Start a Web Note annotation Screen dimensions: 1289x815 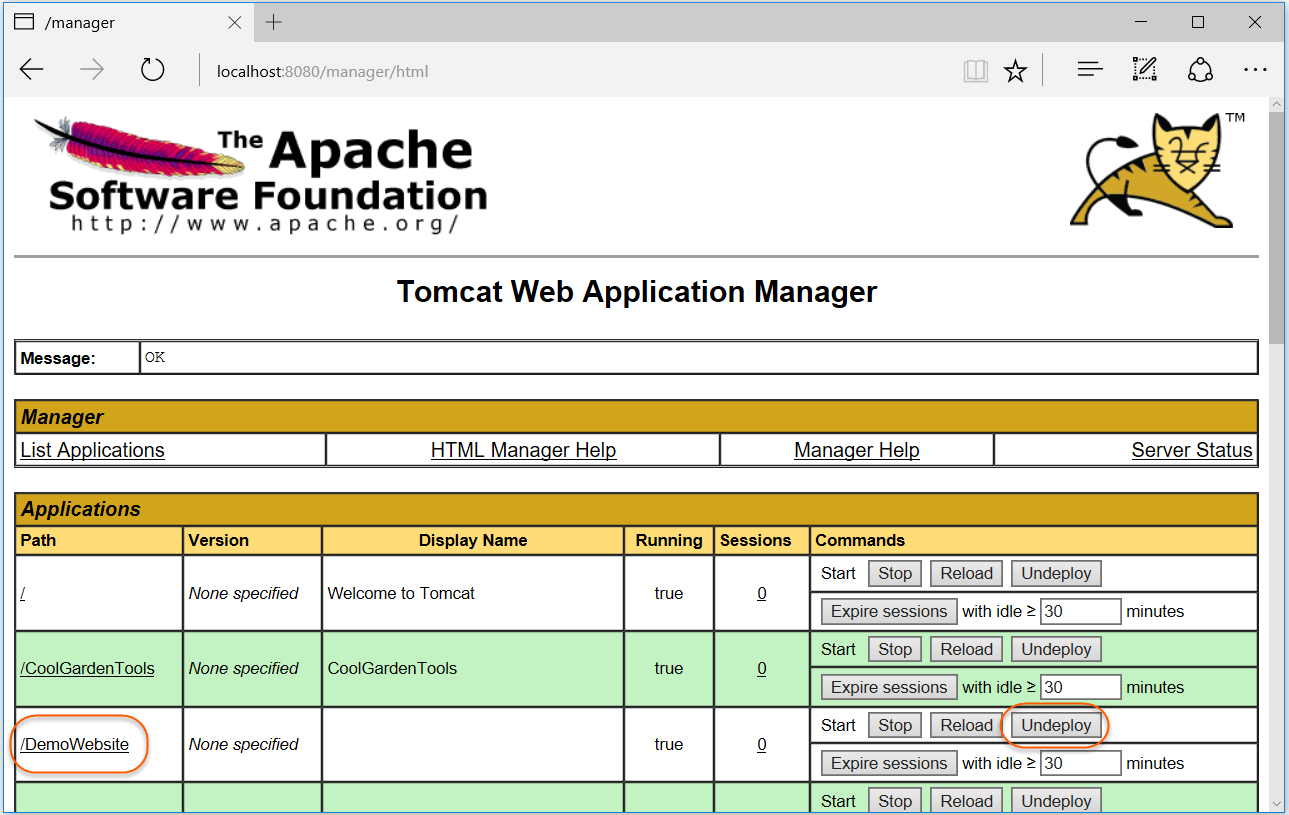coord(1144,69)
